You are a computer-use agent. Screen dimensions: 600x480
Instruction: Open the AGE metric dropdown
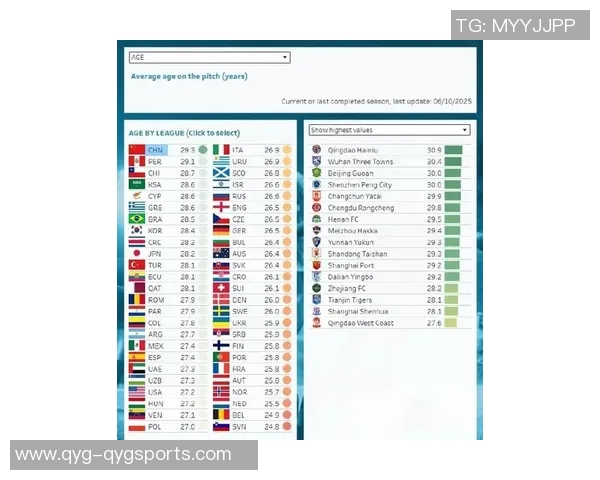tap(209, 58)
